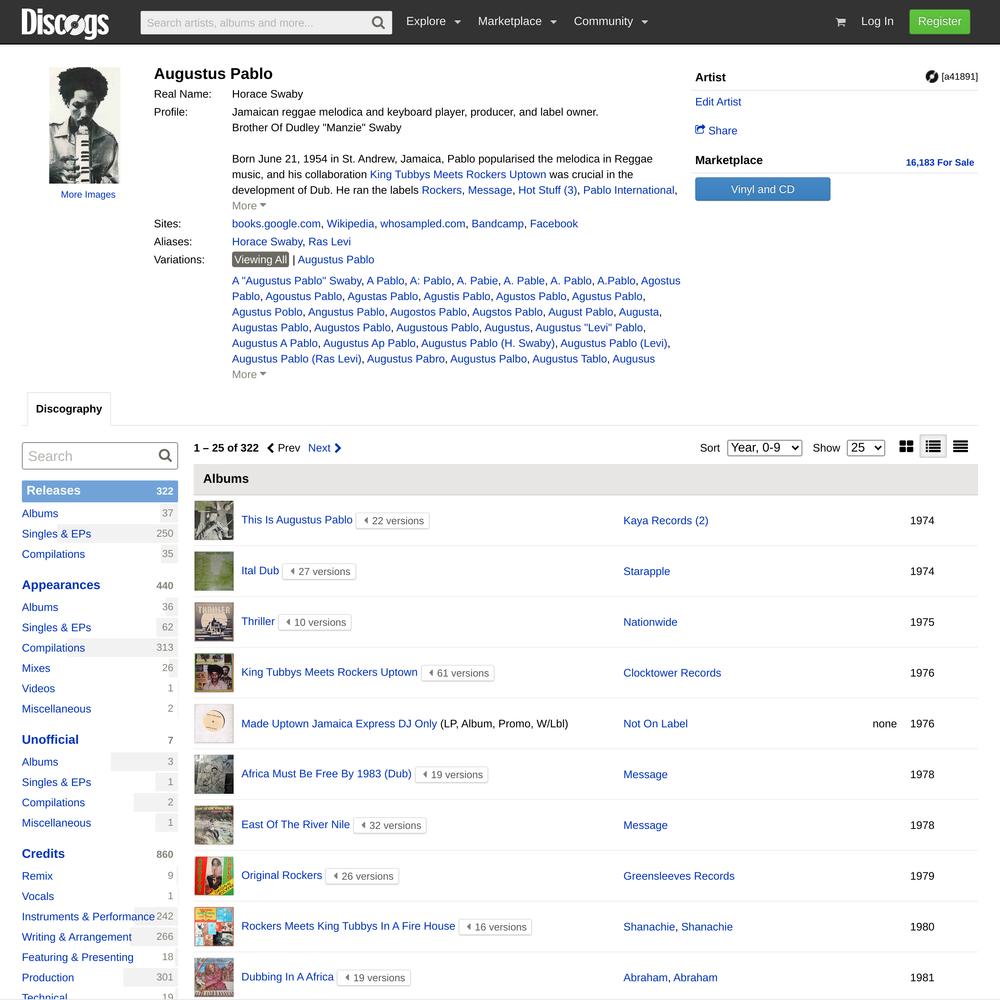Click the Prev page arrow

pos(283,448)
